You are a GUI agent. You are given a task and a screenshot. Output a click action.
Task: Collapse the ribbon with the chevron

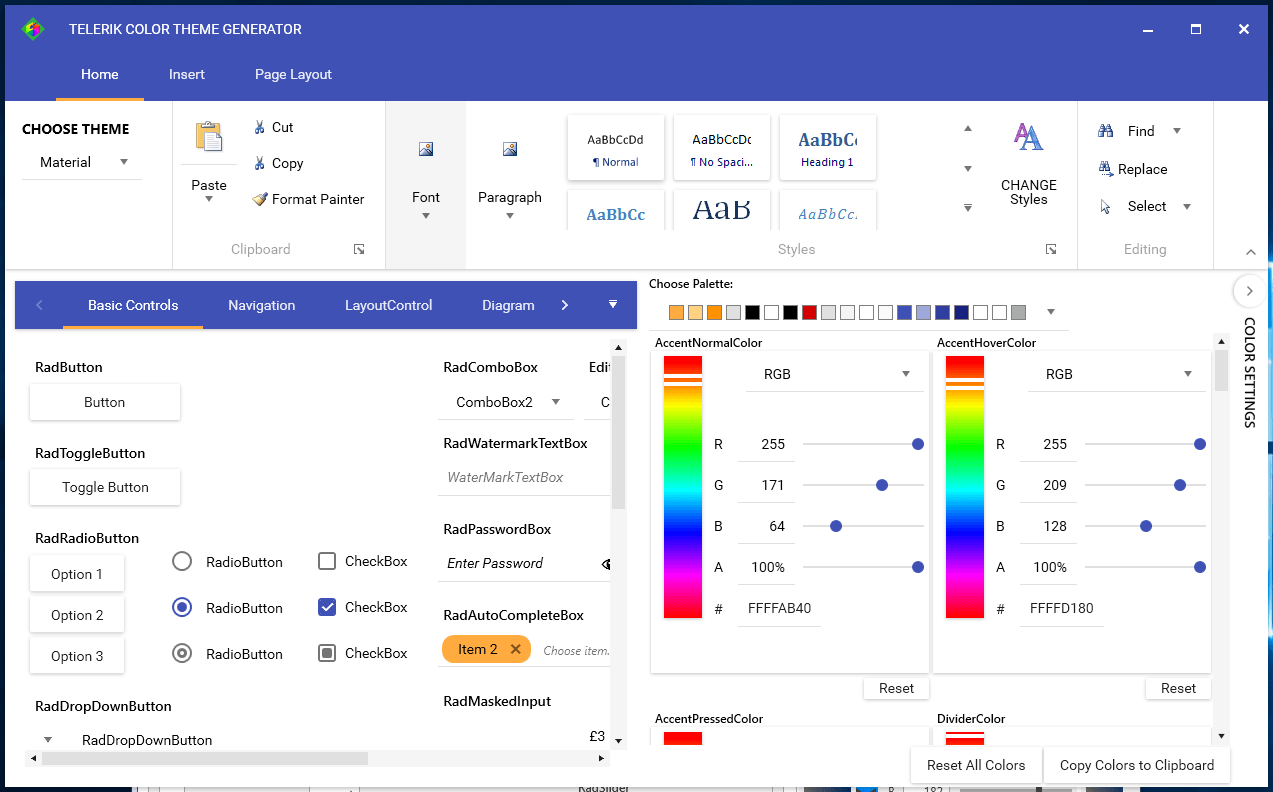(x=1251, y=252)
